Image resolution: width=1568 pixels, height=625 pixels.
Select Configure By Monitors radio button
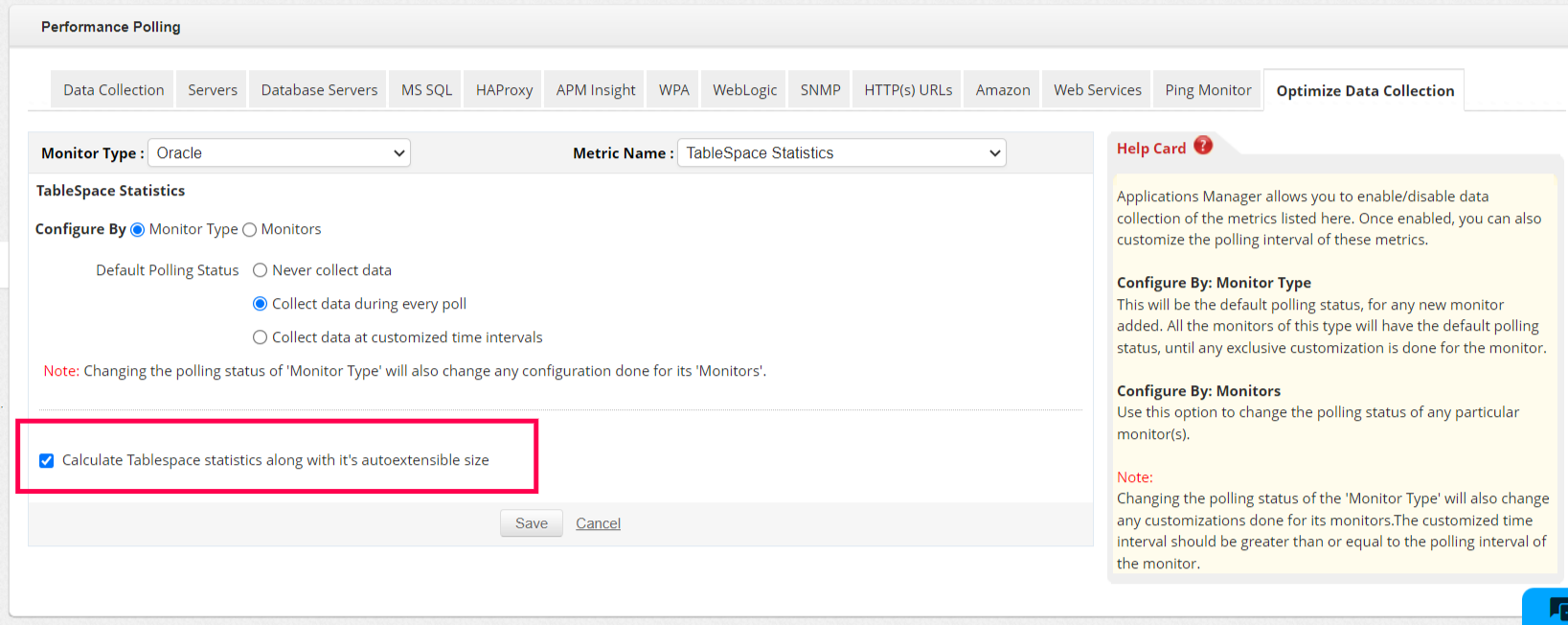click(250, 230)
